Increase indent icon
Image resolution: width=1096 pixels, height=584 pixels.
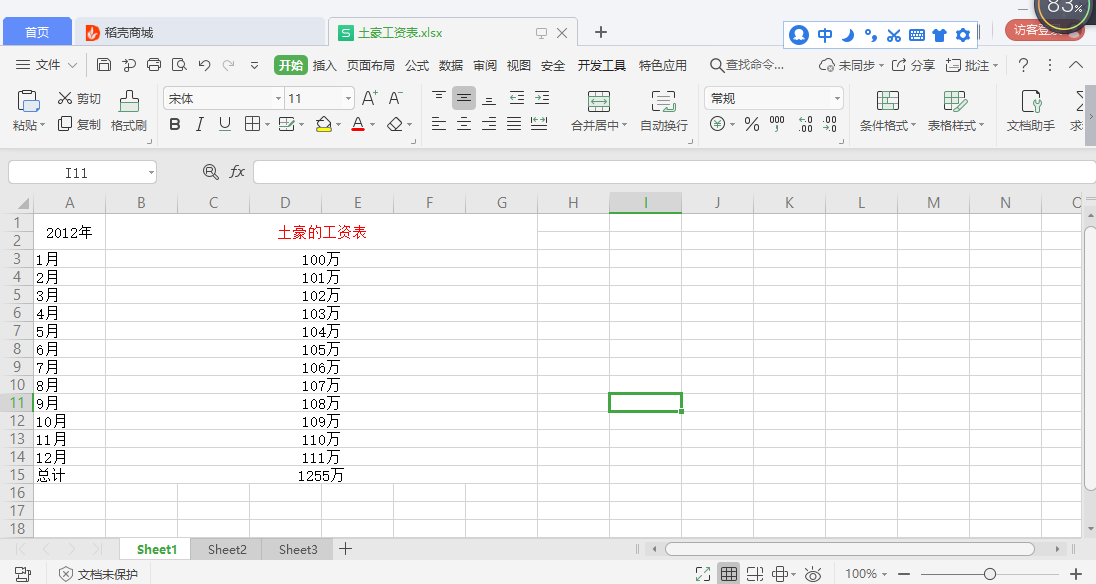coord(542,98)
